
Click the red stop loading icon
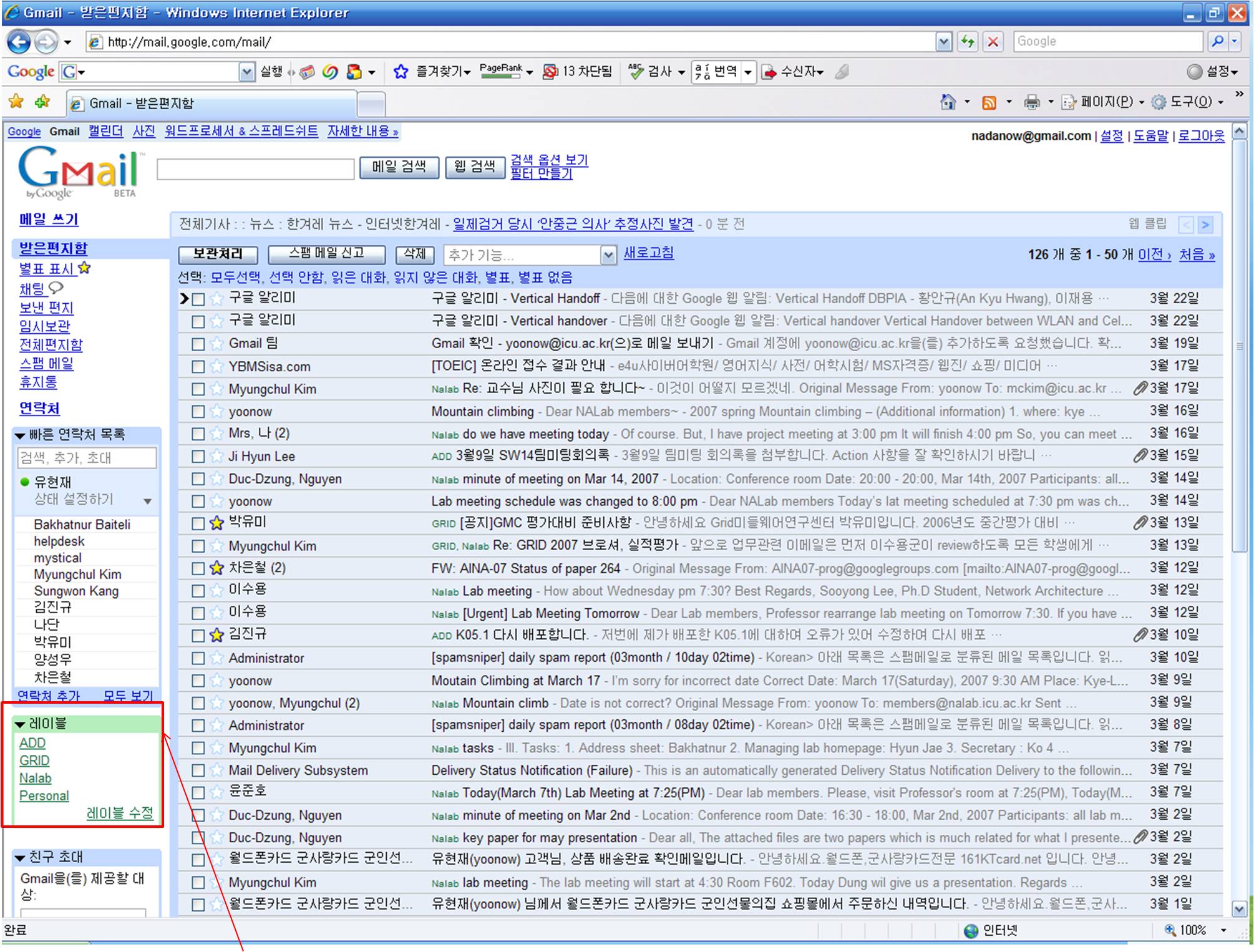point(993,42)
